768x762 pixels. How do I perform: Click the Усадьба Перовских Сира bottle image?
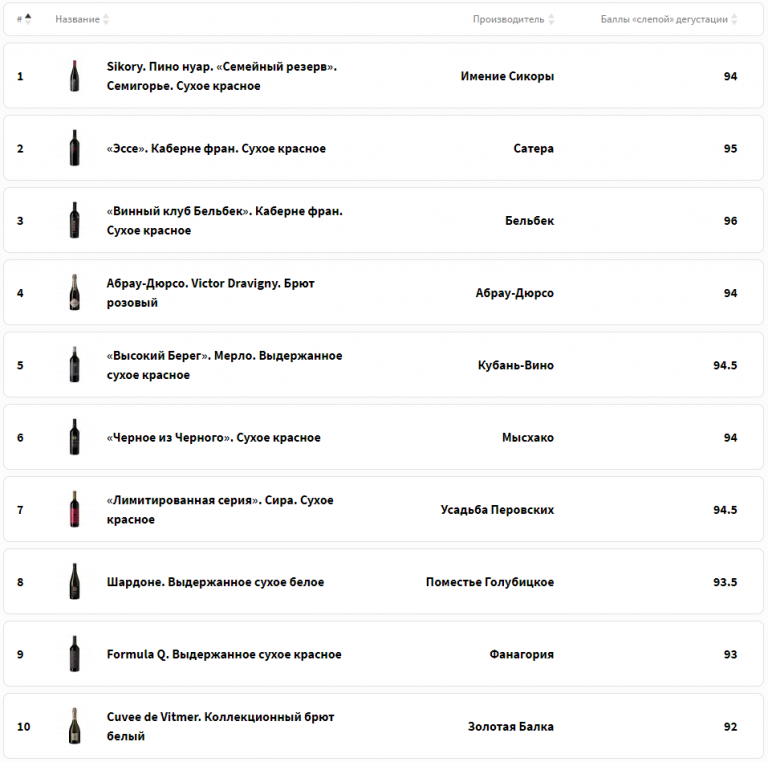point(74,510)
